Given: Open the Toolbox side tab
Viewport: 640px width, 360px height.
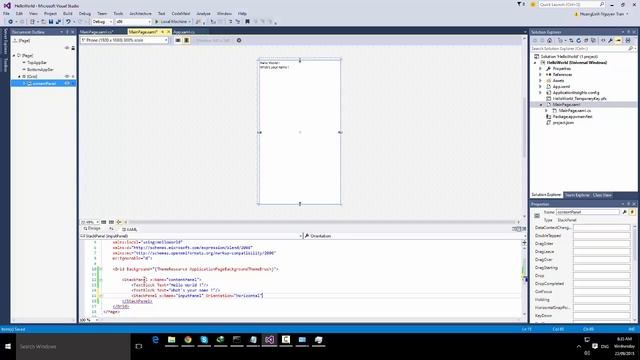Looking at the screenshot, I should click(5, 64).
